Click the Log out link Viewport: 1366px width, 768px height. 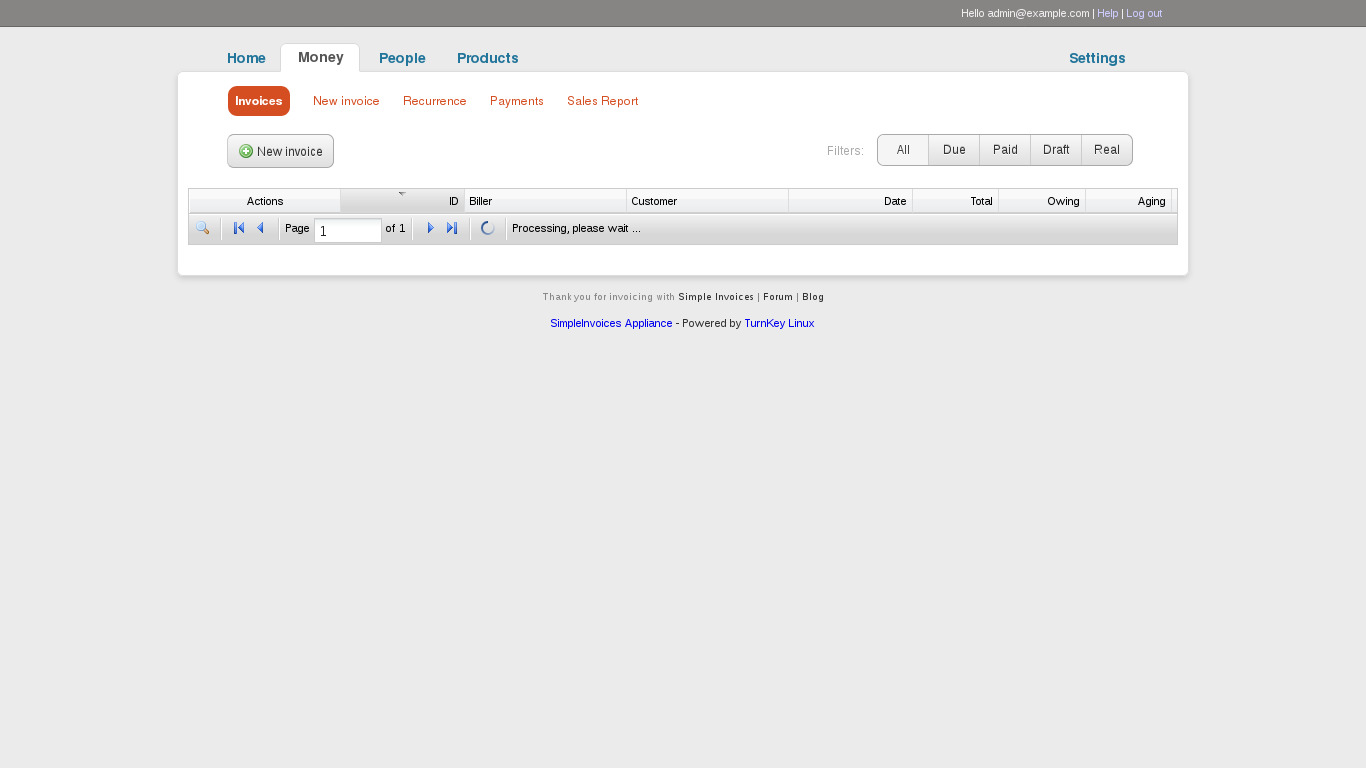pos(1144,13)
